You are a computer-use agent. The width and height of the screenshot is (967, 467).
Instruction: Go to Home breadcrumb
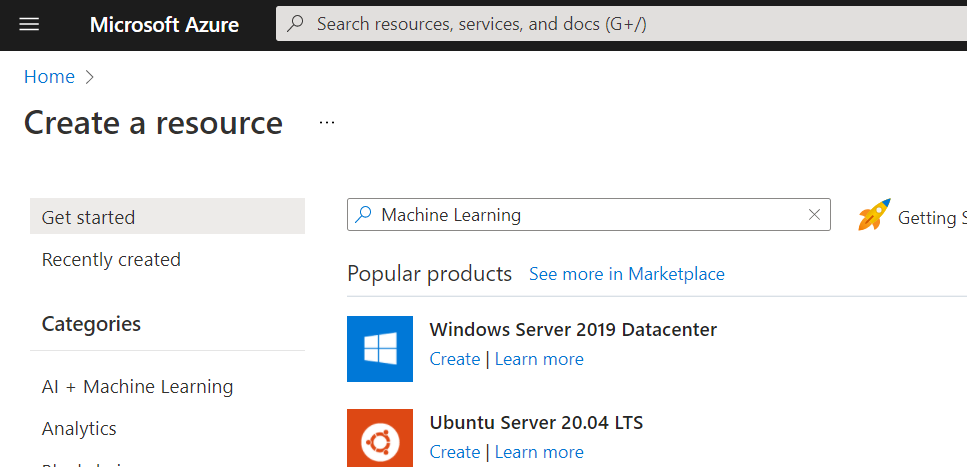(49, 76)
